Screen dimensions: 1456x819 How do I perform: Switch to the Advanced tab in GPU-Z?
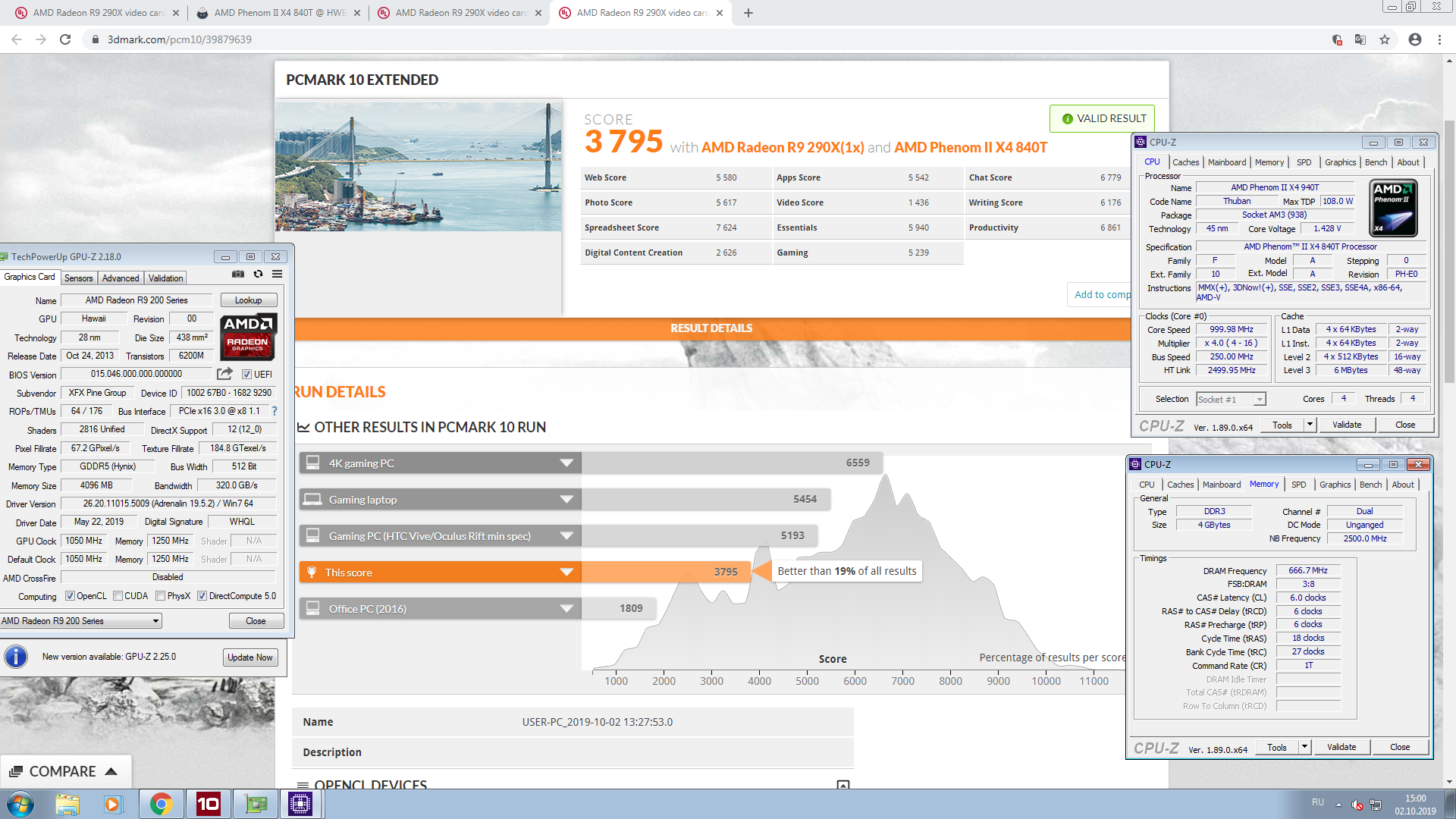[x=121, y=278]
